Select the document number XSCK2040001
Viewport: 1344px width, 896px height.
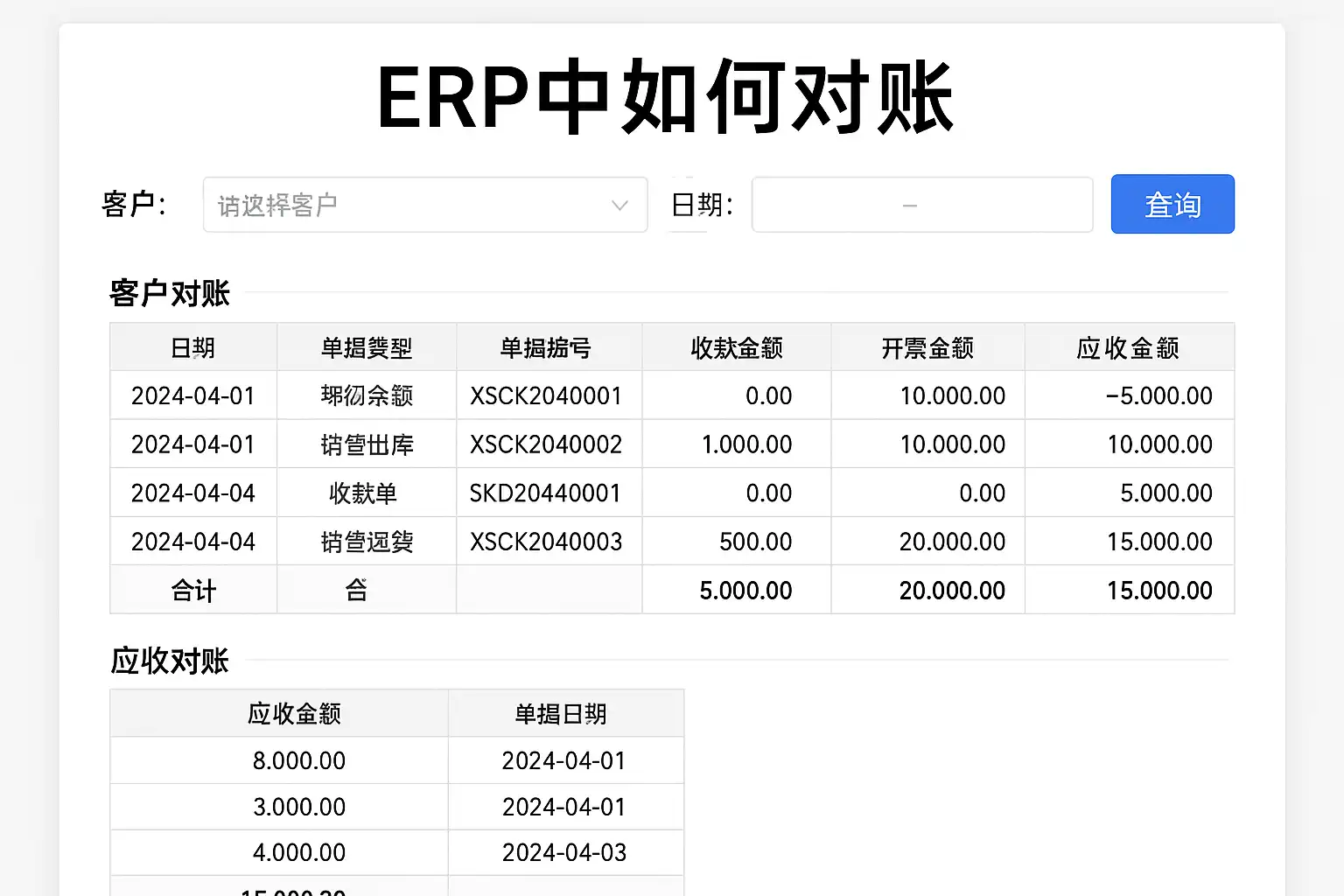(546, 395)
